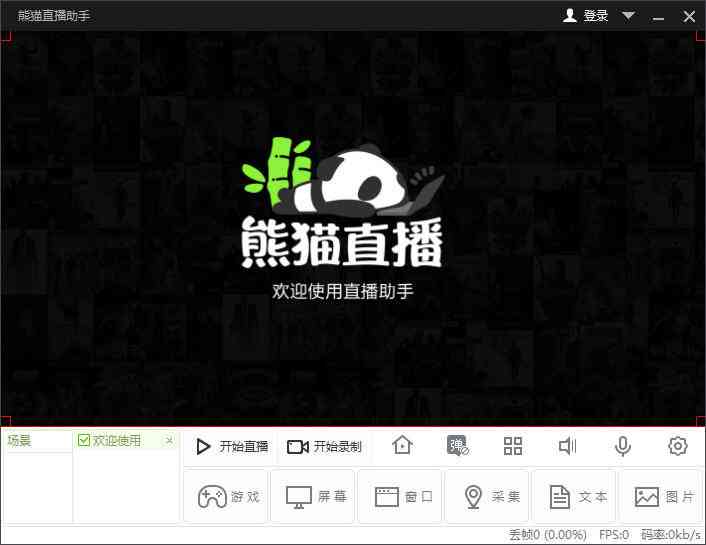Remove the 欢迎使用 source with its X

point(169,440)
